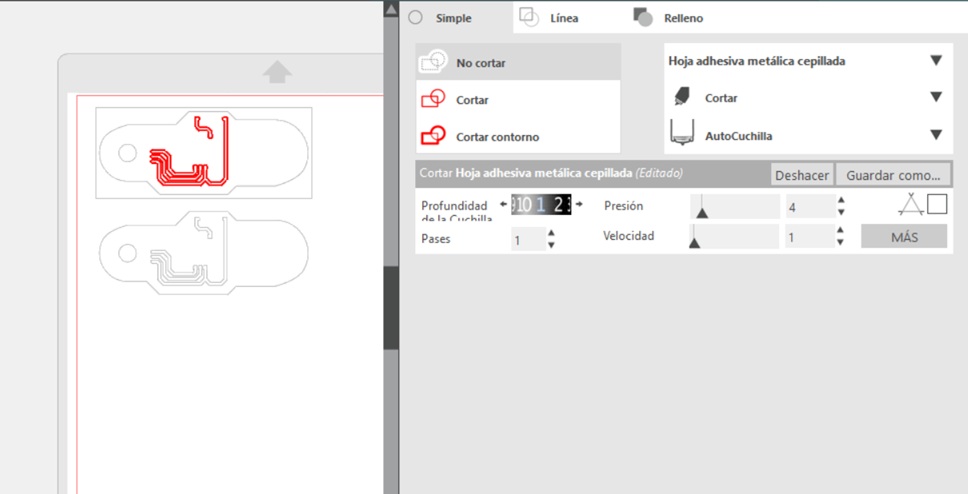Click the Velocidad slider handle
This screenshot has width=968, height=494.
pyautogui.click(x=694, y=242)
